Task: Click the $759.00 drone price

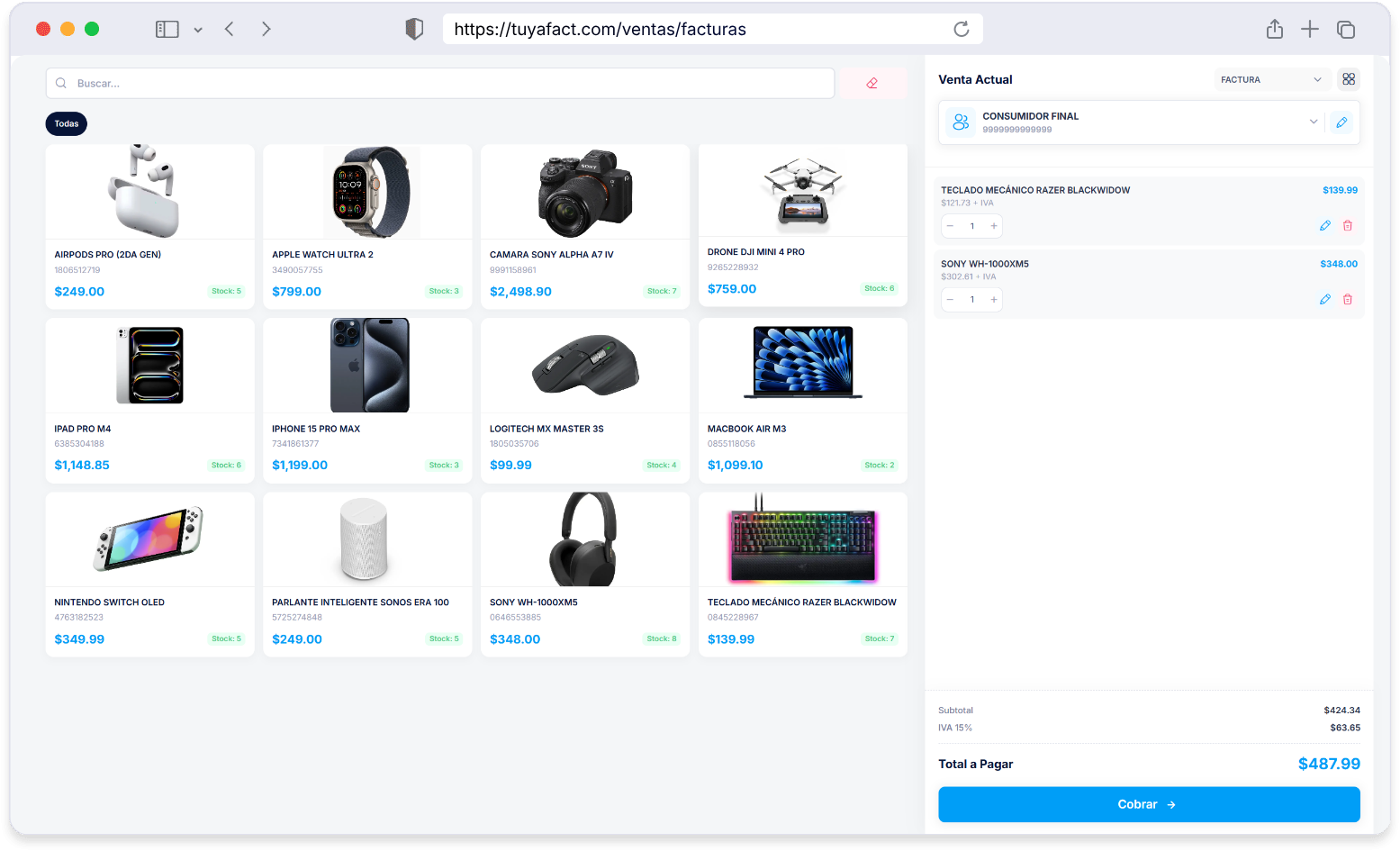Action: click(732, 289)
